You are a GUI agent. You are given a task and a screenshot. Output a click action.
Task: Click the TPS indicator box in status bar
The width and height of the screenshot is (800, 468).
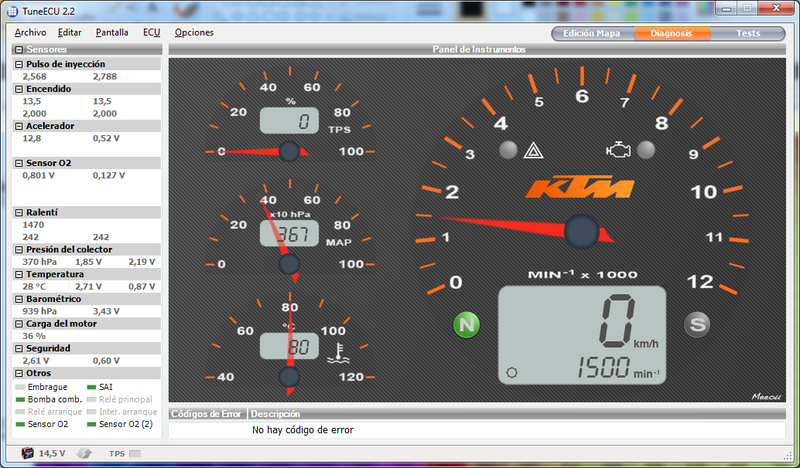tap(135, 453)
